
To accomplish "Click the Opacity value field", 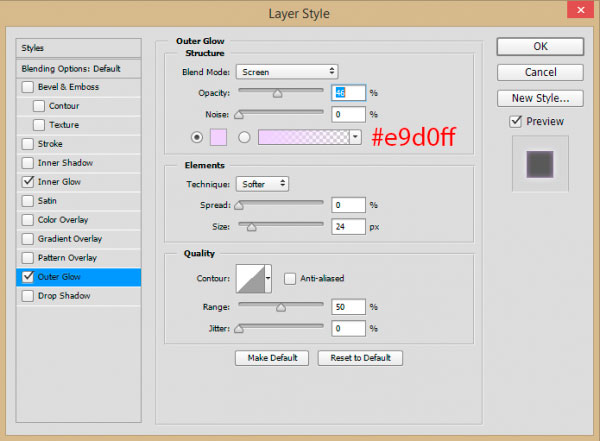I will pyautogui.click(x=348, y=93).
